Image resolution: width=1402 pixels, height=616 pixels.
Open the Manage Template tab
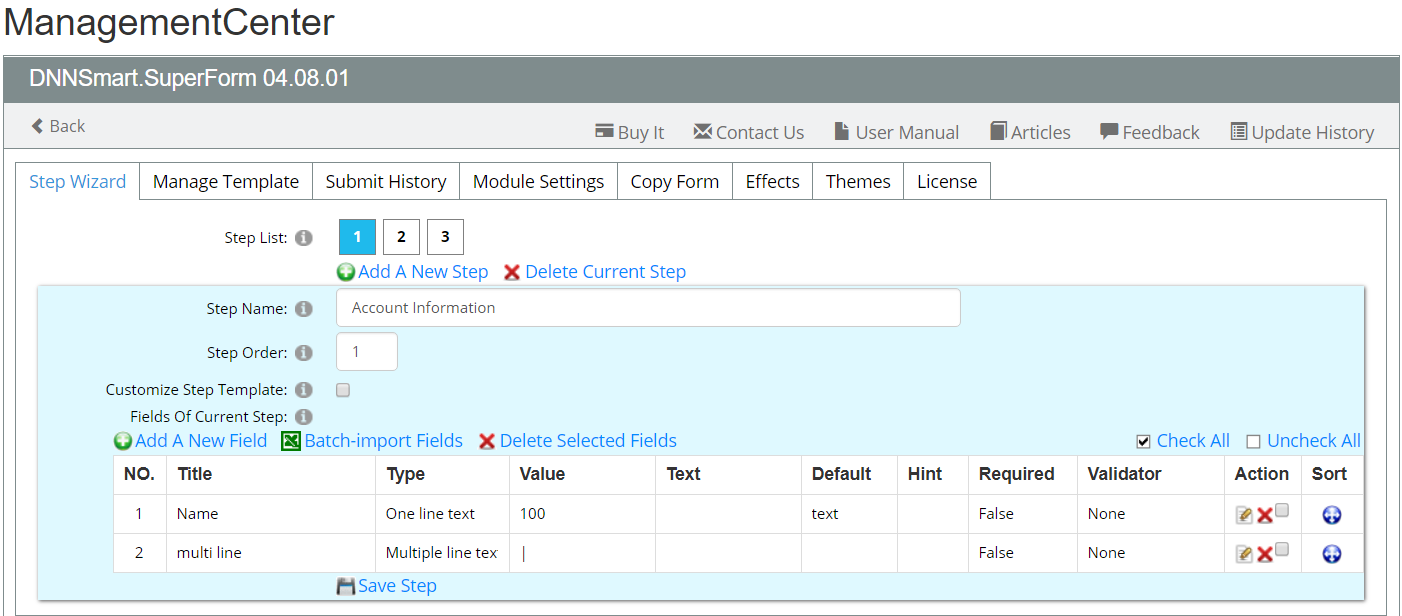(x=226, y=181)
